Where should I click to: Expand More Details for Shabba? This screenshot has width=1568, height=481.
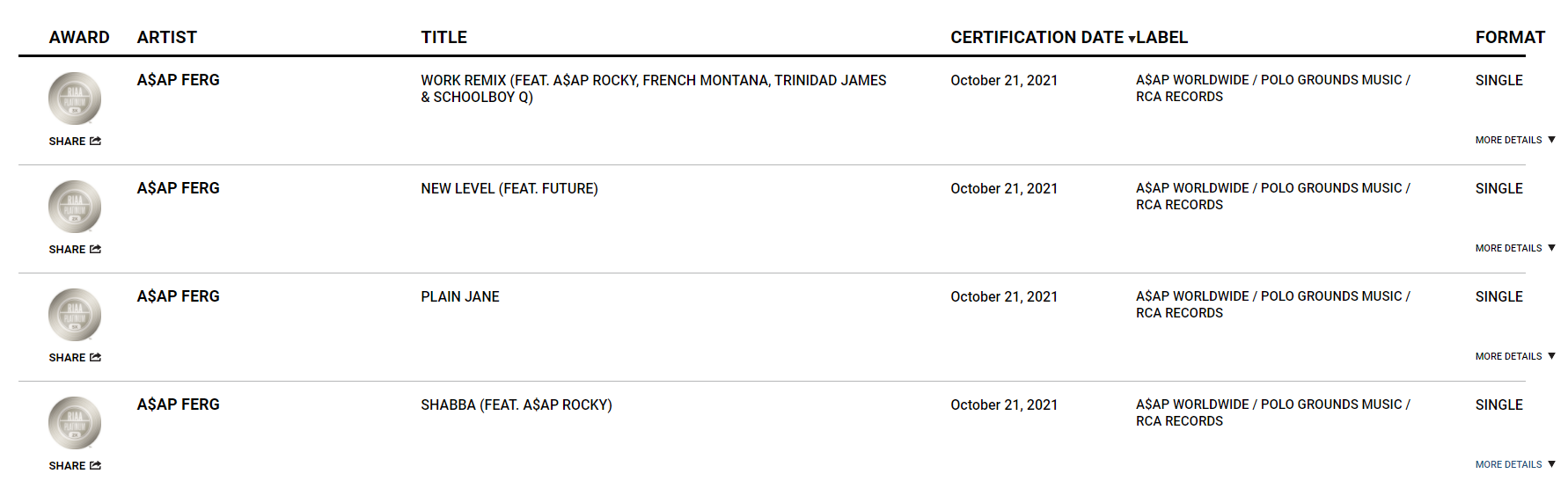(x=1515, y=464)
